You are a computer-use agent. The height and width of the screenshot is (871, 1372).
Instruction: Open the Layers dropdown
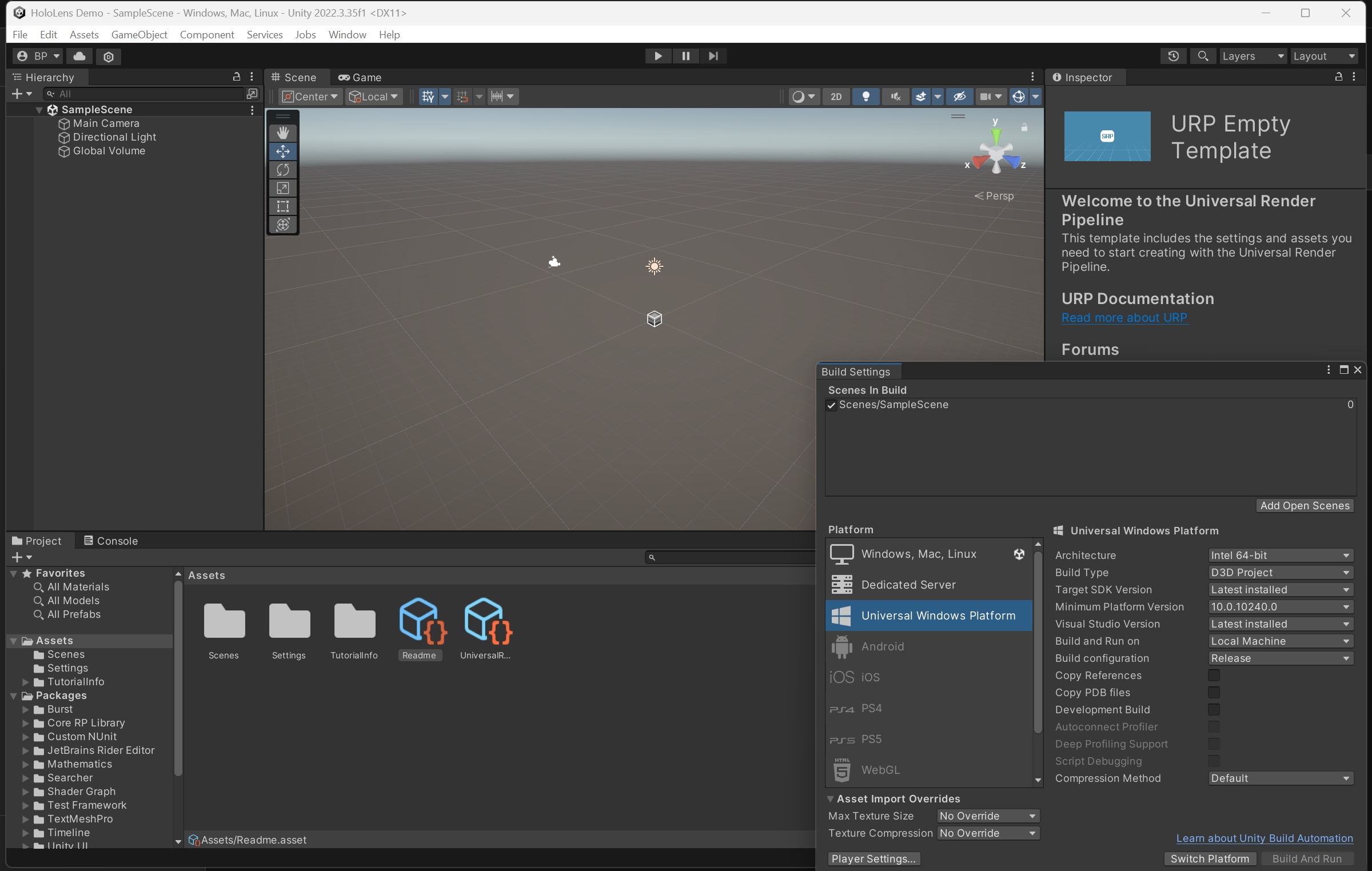(x=1252, y=55)
